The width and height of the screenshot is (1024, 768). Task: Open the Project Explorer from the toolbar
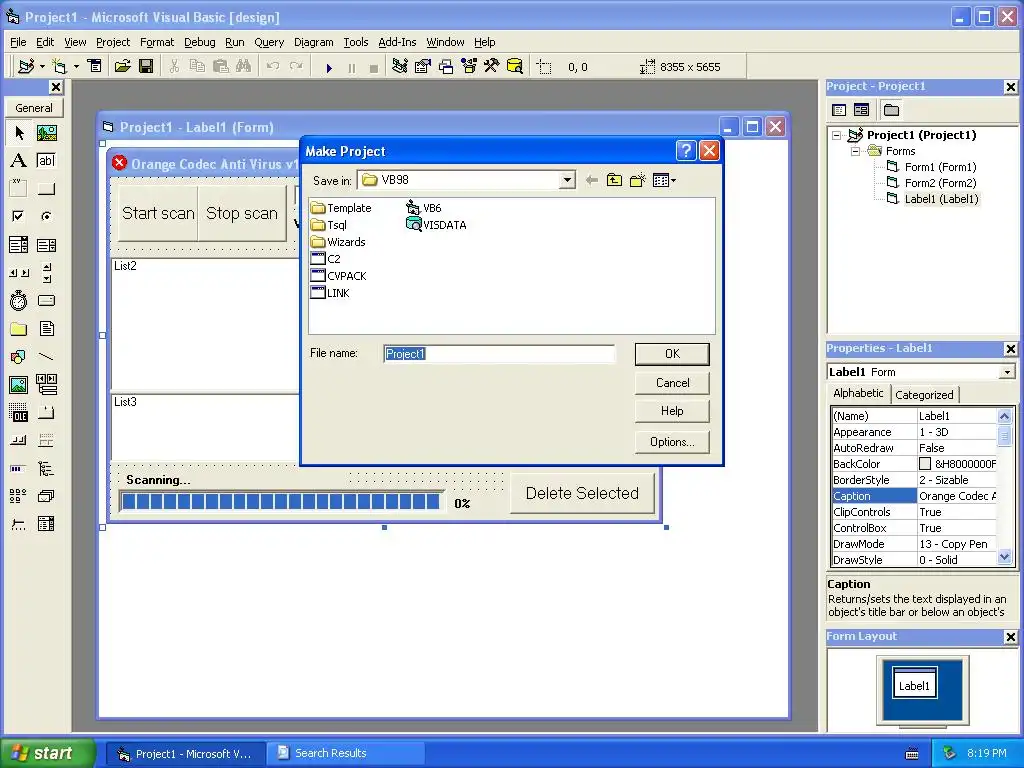click(400, 66)
